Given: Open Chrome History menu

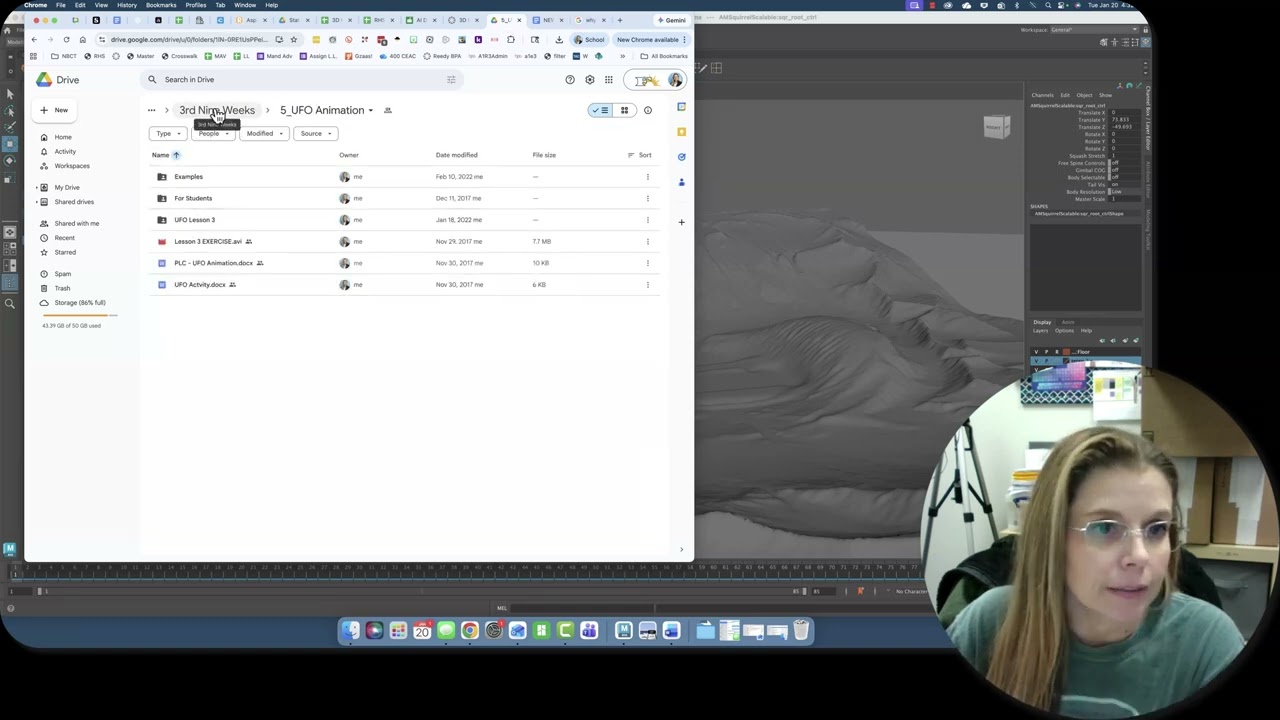Looking at the screenshot, I should click(x=127, y=5).
